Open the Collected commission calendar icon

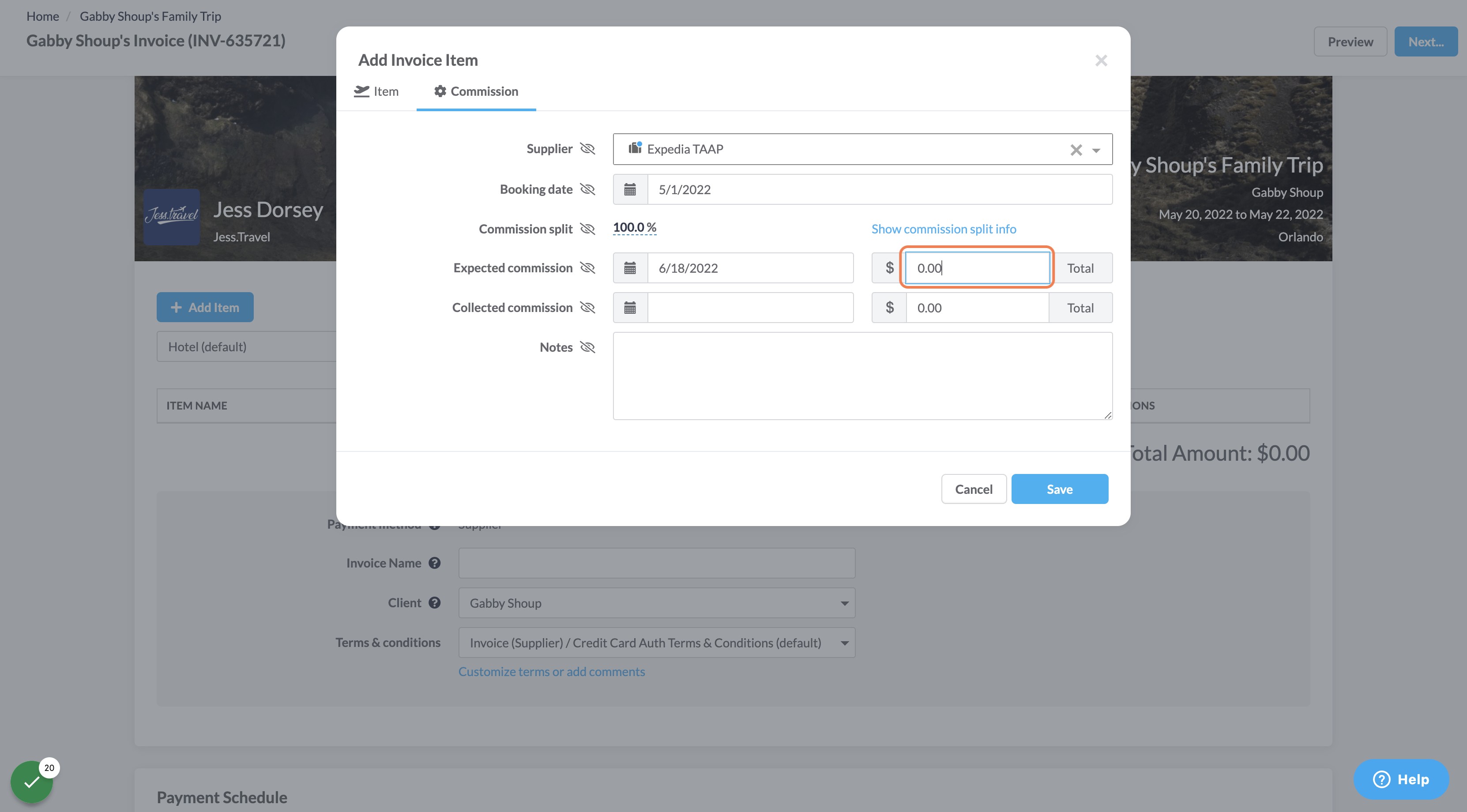(630, 308)
